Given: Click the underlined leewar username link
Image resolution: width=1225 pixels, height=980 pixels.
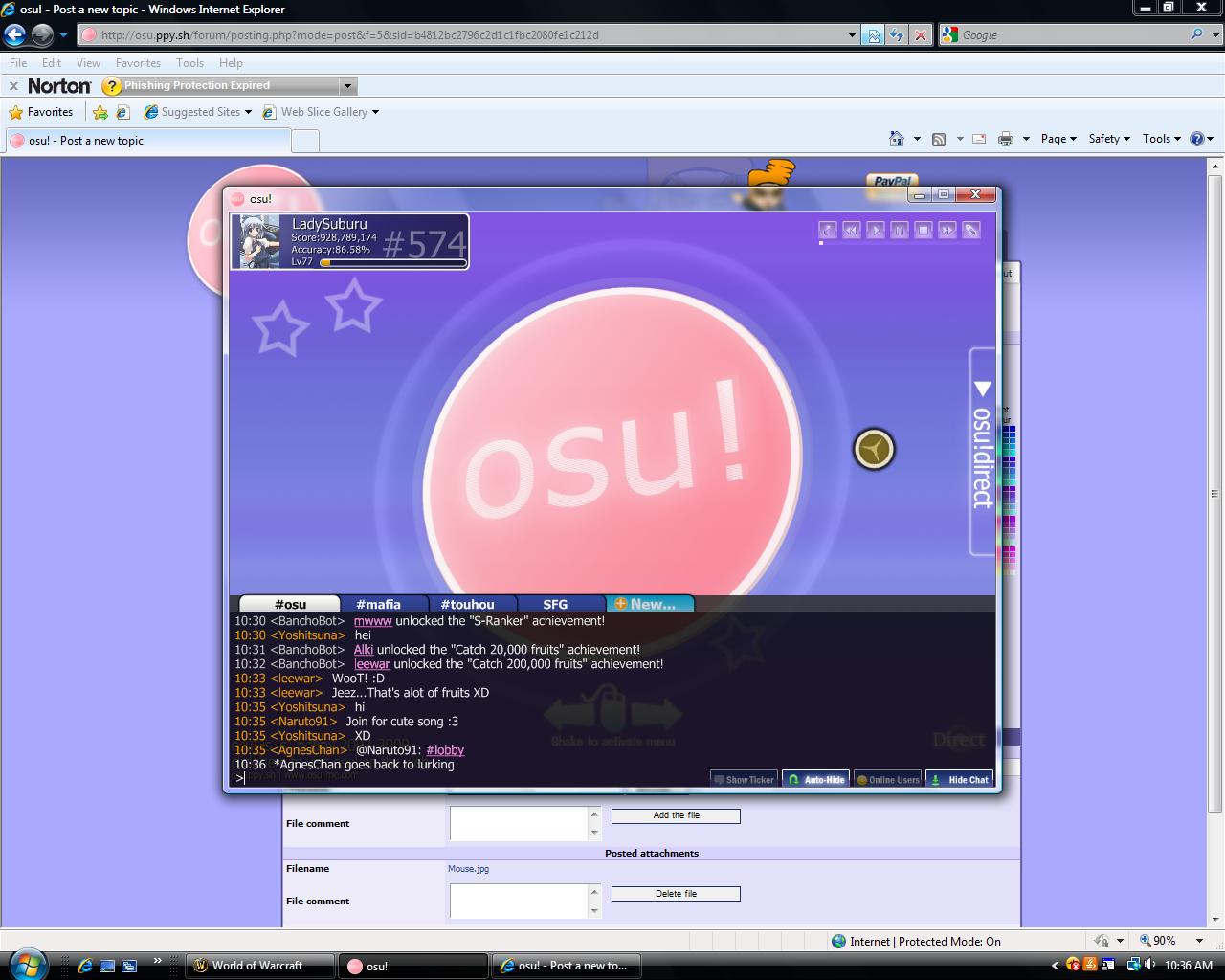Looking at the screenshot, I should click(x=372, y=664).
